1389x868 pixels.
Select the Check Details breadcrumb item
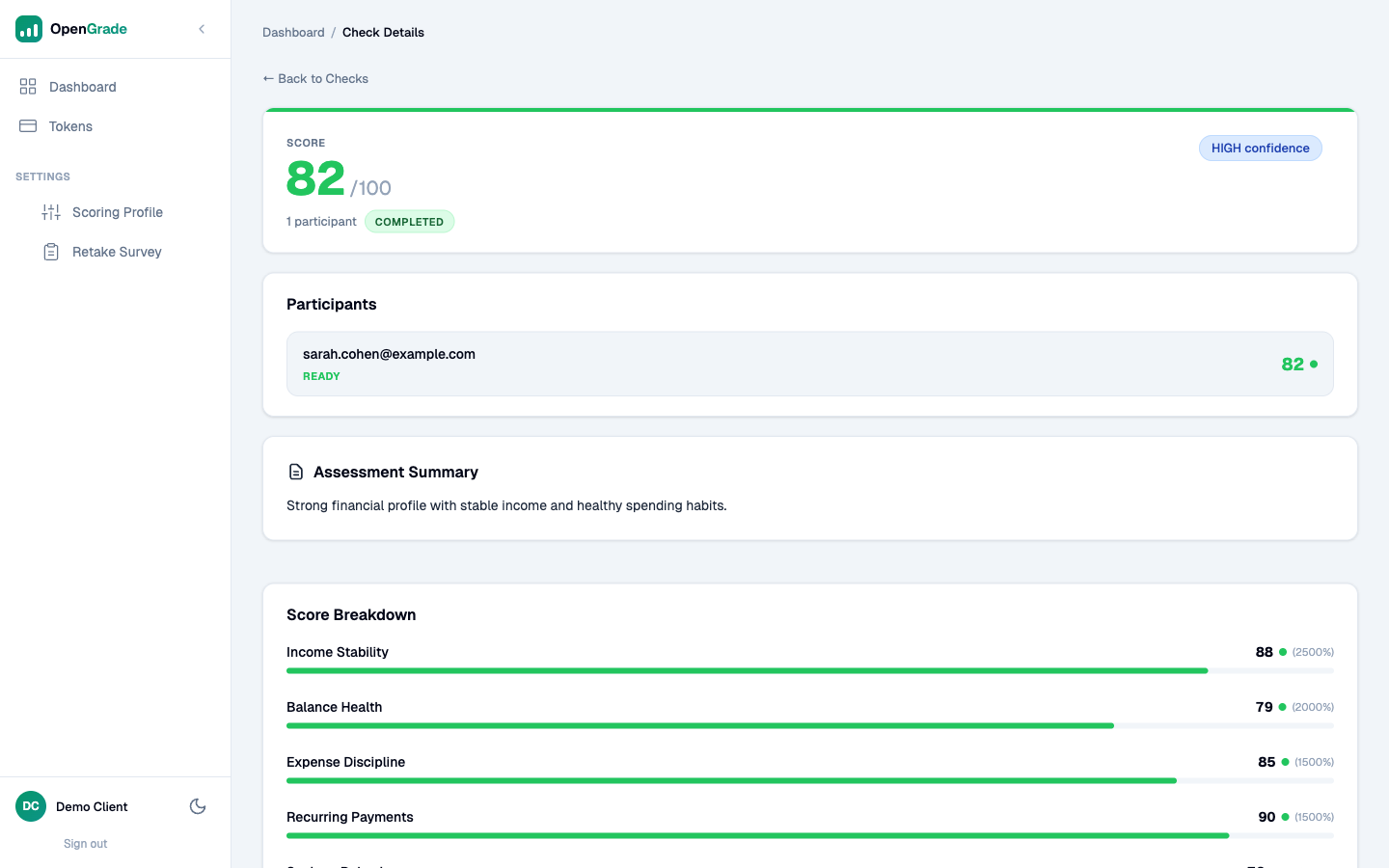coord(383,32)
